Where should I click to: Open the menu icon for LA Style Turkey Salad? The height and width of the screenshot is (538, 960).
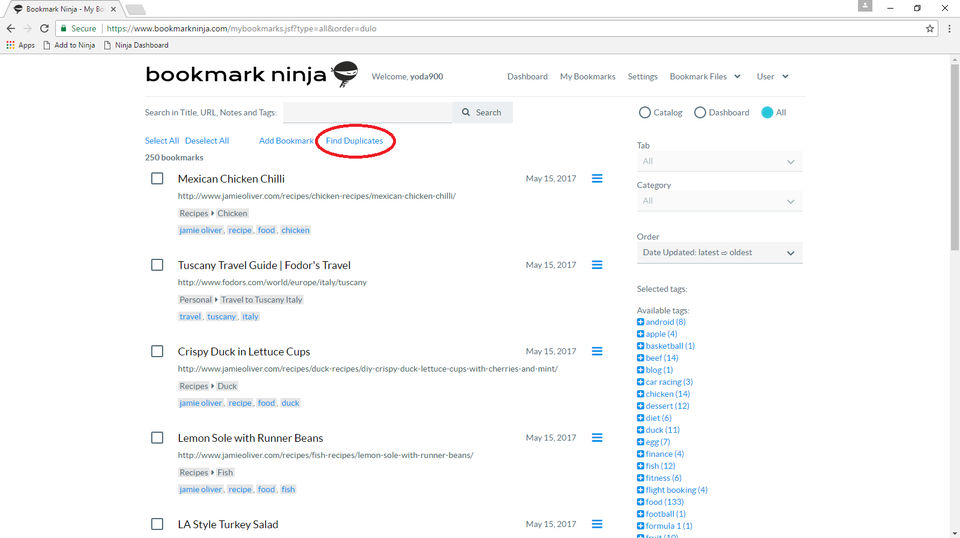(x=597, y=524)
